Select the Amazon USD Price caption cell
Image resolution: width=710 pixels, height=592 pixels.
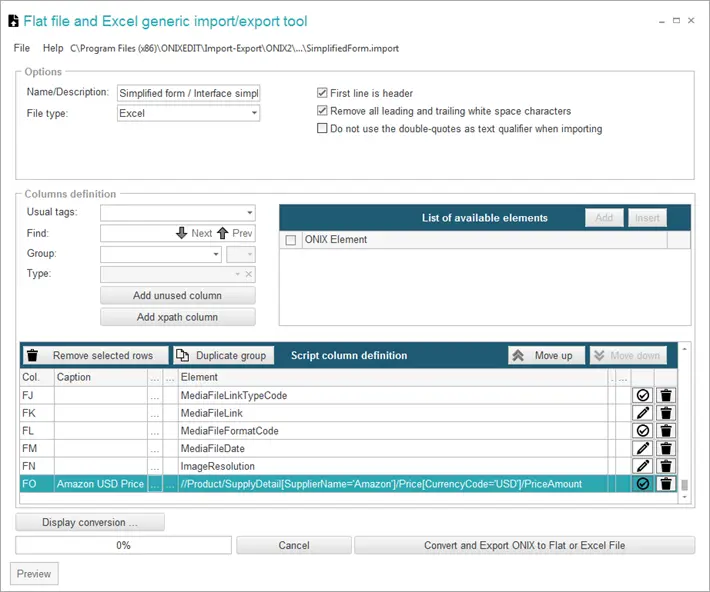[101, 484]
